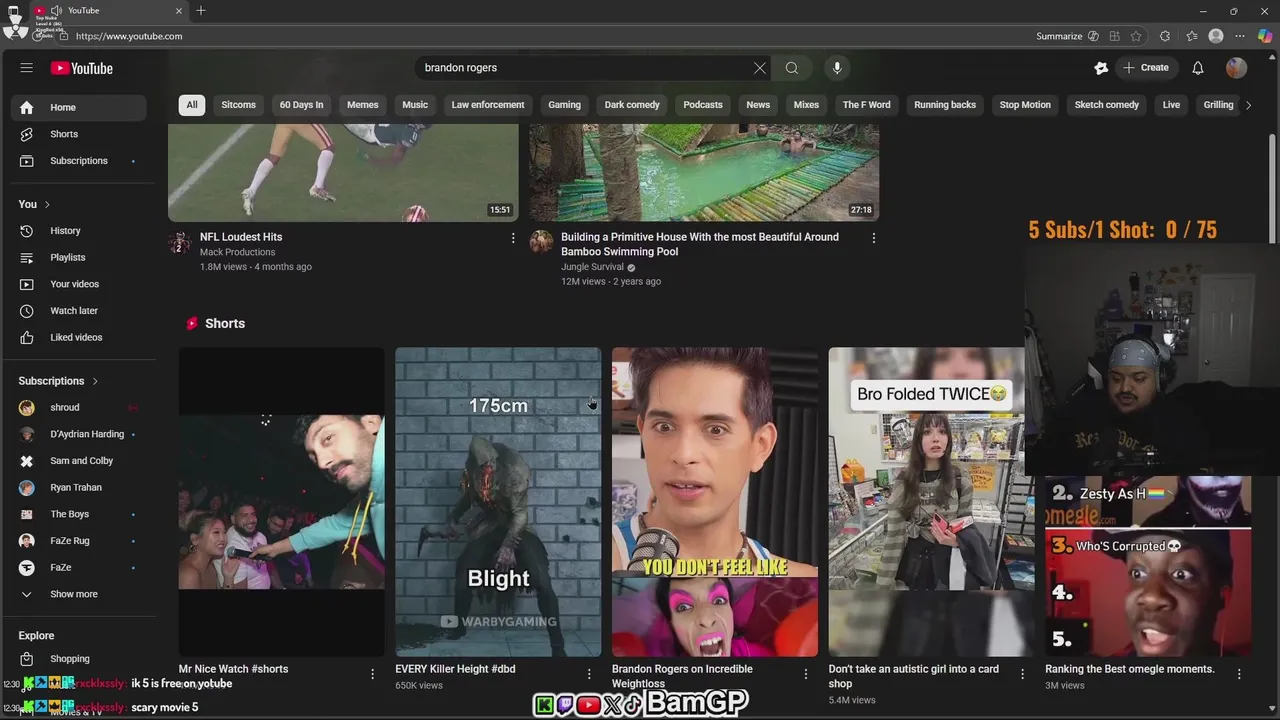Expand the You section chevron
The height and width of the screenshot is (720, 1280).
click(x=47, y=204)
